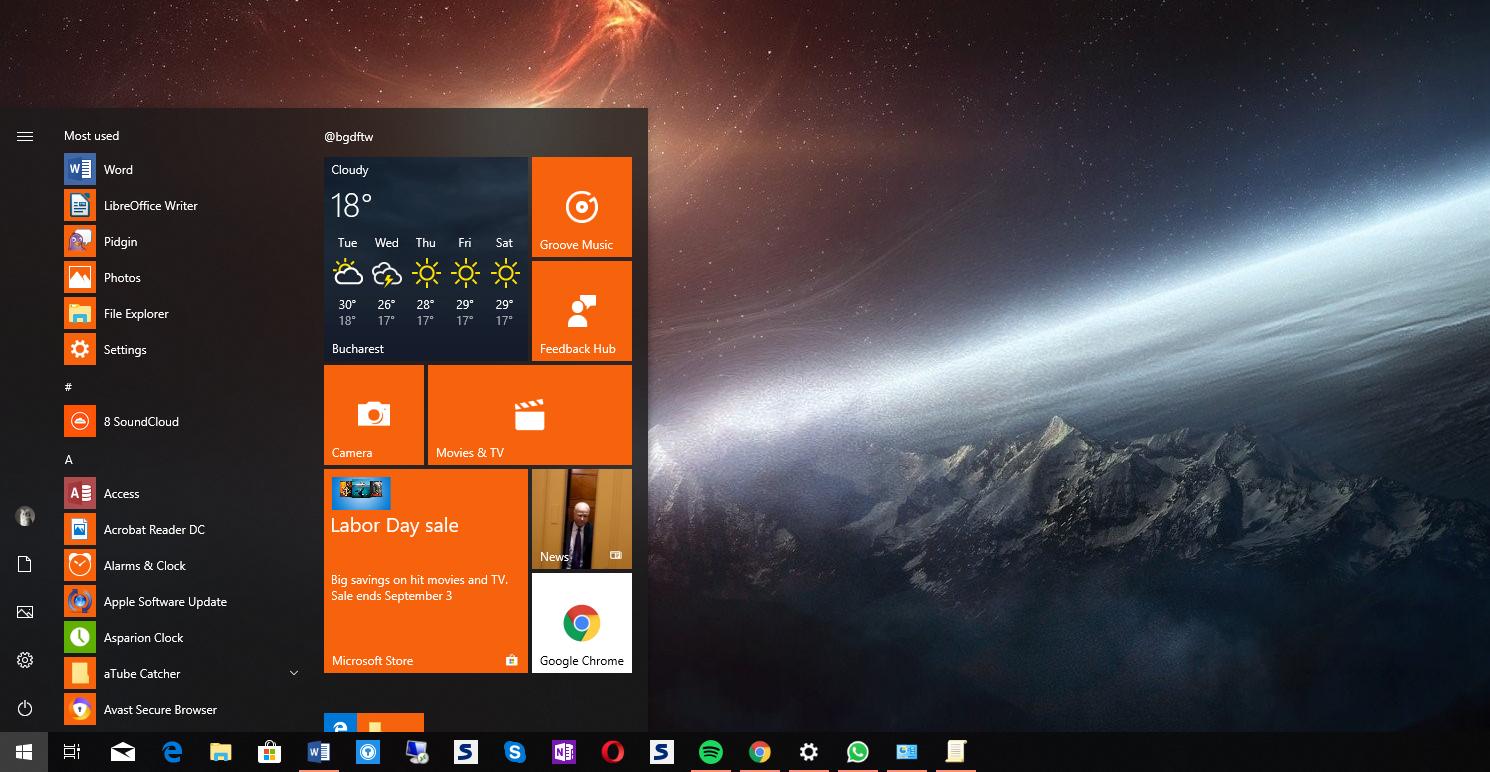Click the Power icon in Start sidebar
1490x772 pixels.
pyautogui.click(x=25, y=709)
